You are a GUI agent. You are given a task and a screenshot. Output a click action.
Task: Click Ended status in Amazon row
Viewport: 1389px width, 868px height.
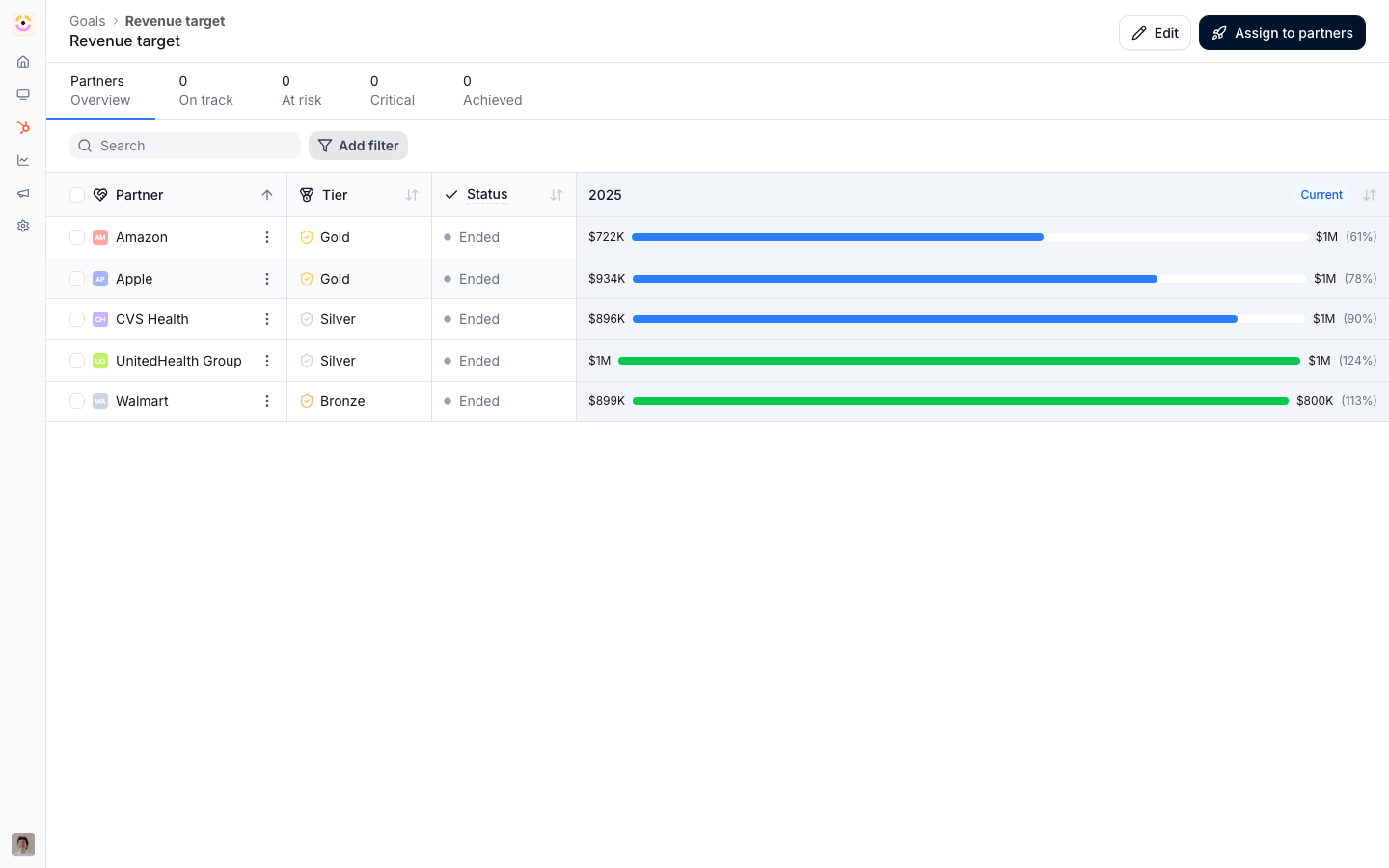coord(479,237)
